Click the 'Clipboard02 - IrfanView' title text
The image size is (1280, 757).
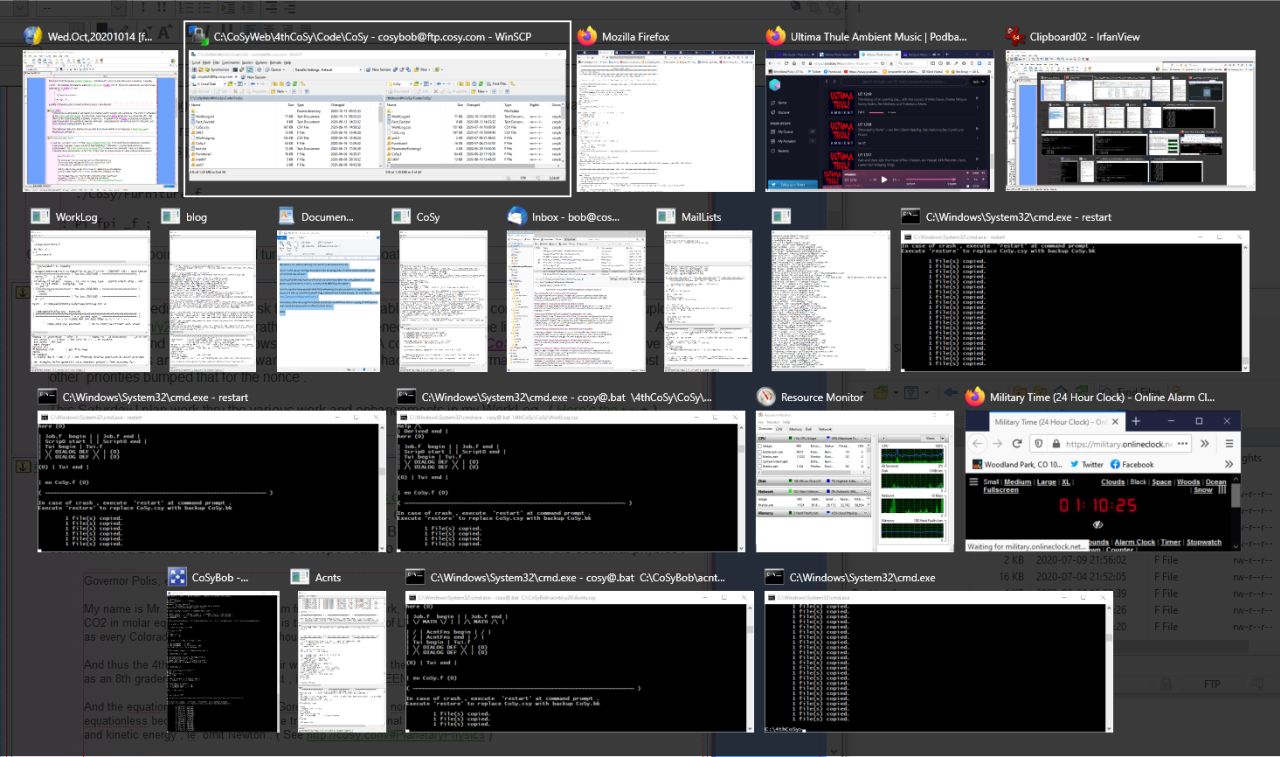1086,37
